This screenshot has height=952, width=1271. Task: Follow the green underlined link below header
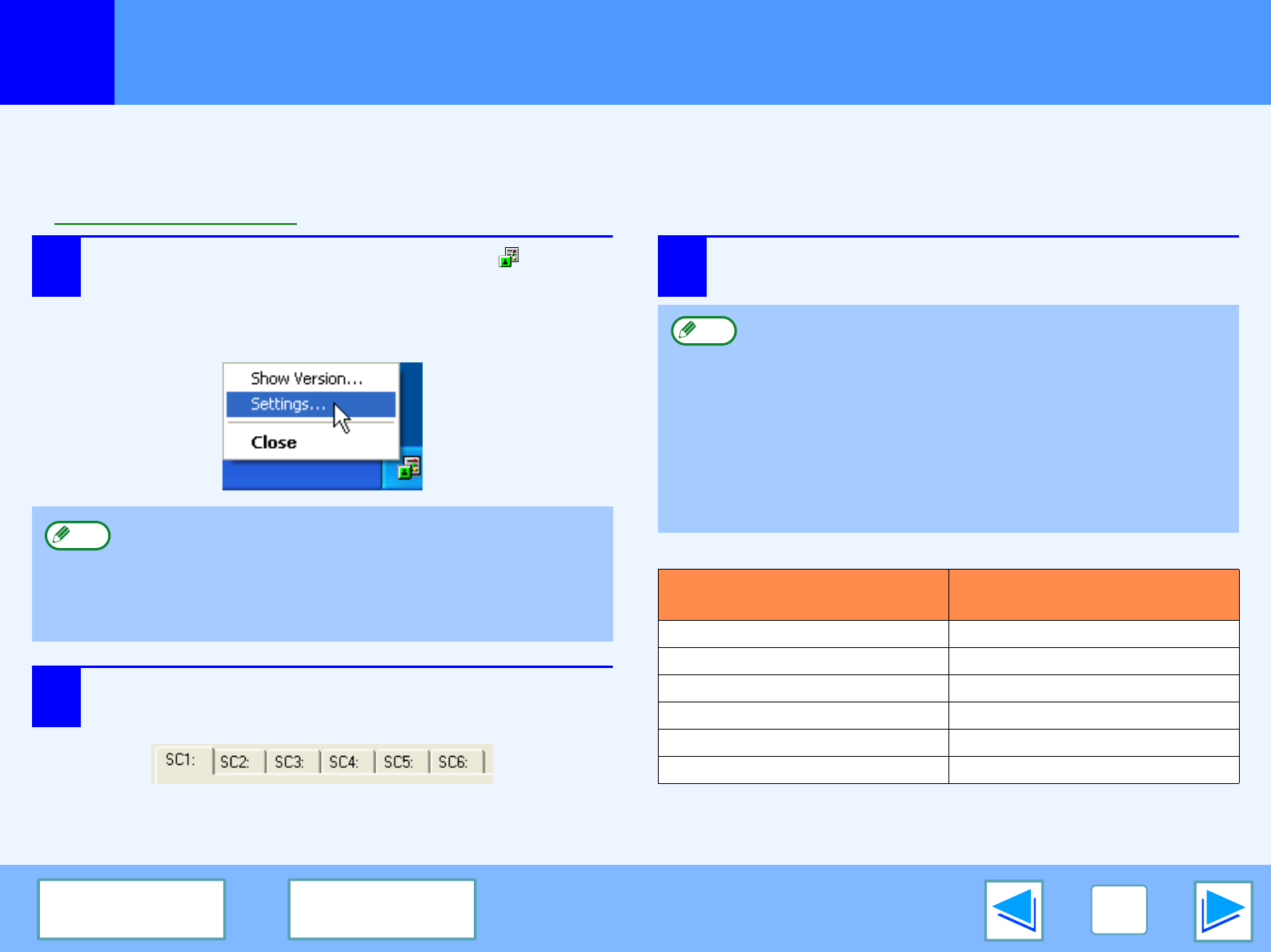175,218
